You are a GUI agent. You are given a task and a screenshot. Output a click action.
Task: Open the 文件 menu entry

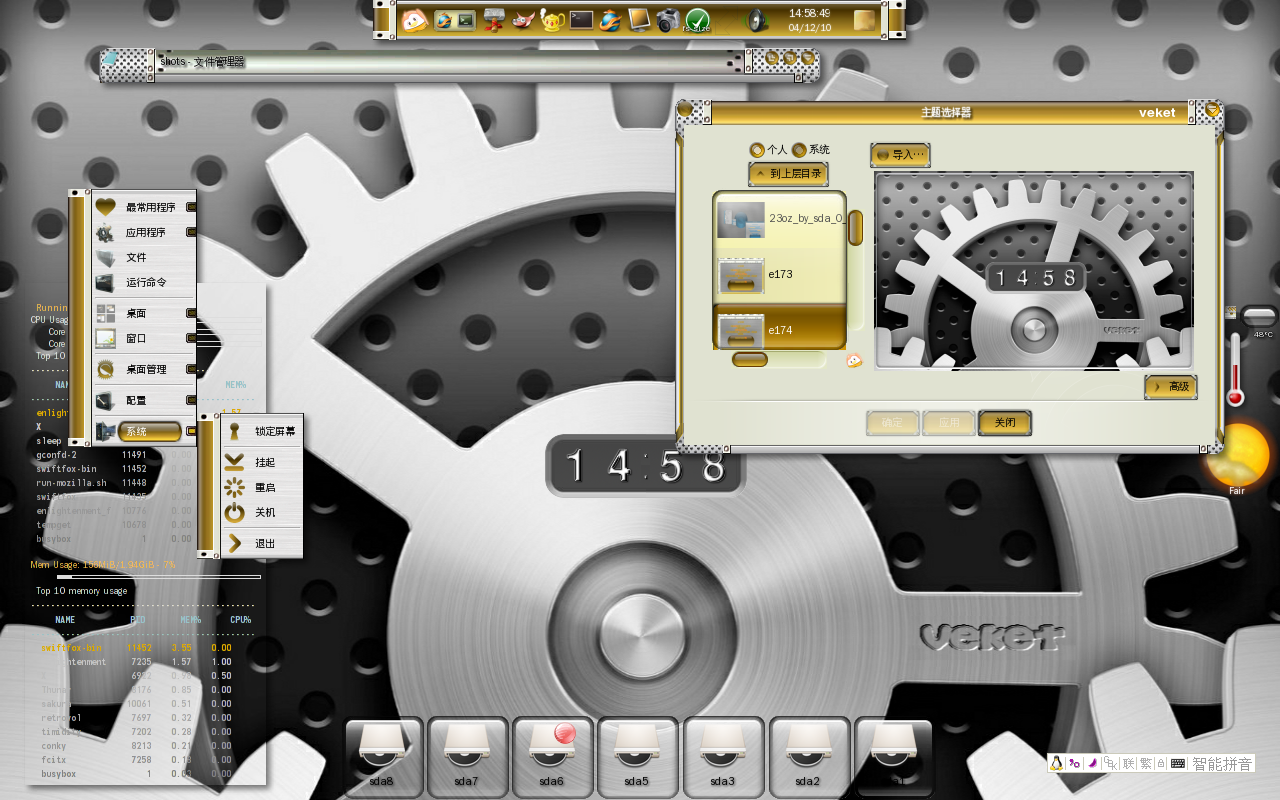pos(145,257)
